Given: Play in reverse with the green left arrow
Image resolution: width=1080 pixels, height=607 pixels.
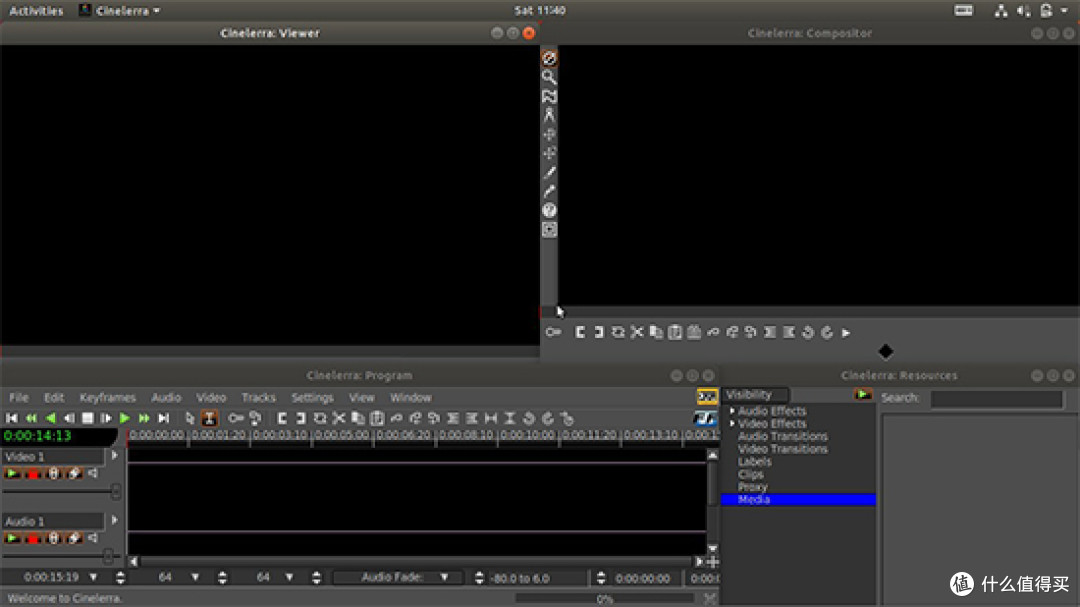Looking at the screenshot, I should [50, 418].
